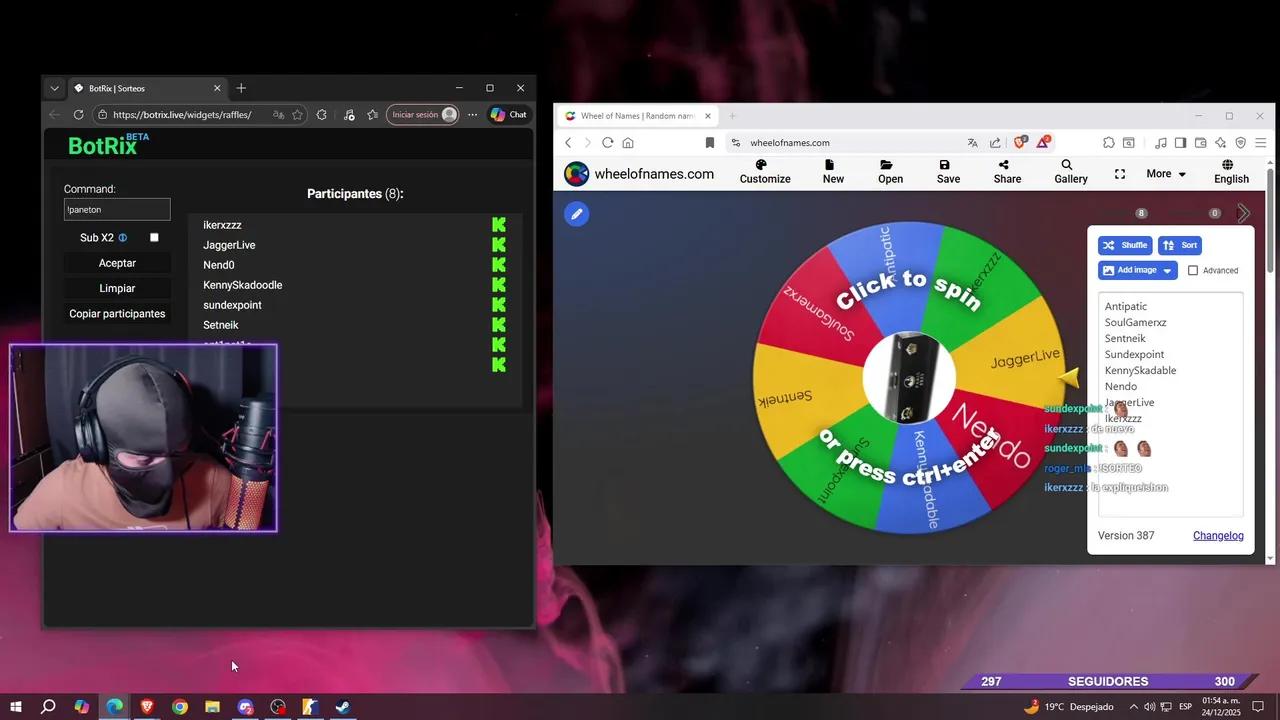This screenshot has width=1280, height=720.
Task: Click the BotRix logo
Action: 108,145
